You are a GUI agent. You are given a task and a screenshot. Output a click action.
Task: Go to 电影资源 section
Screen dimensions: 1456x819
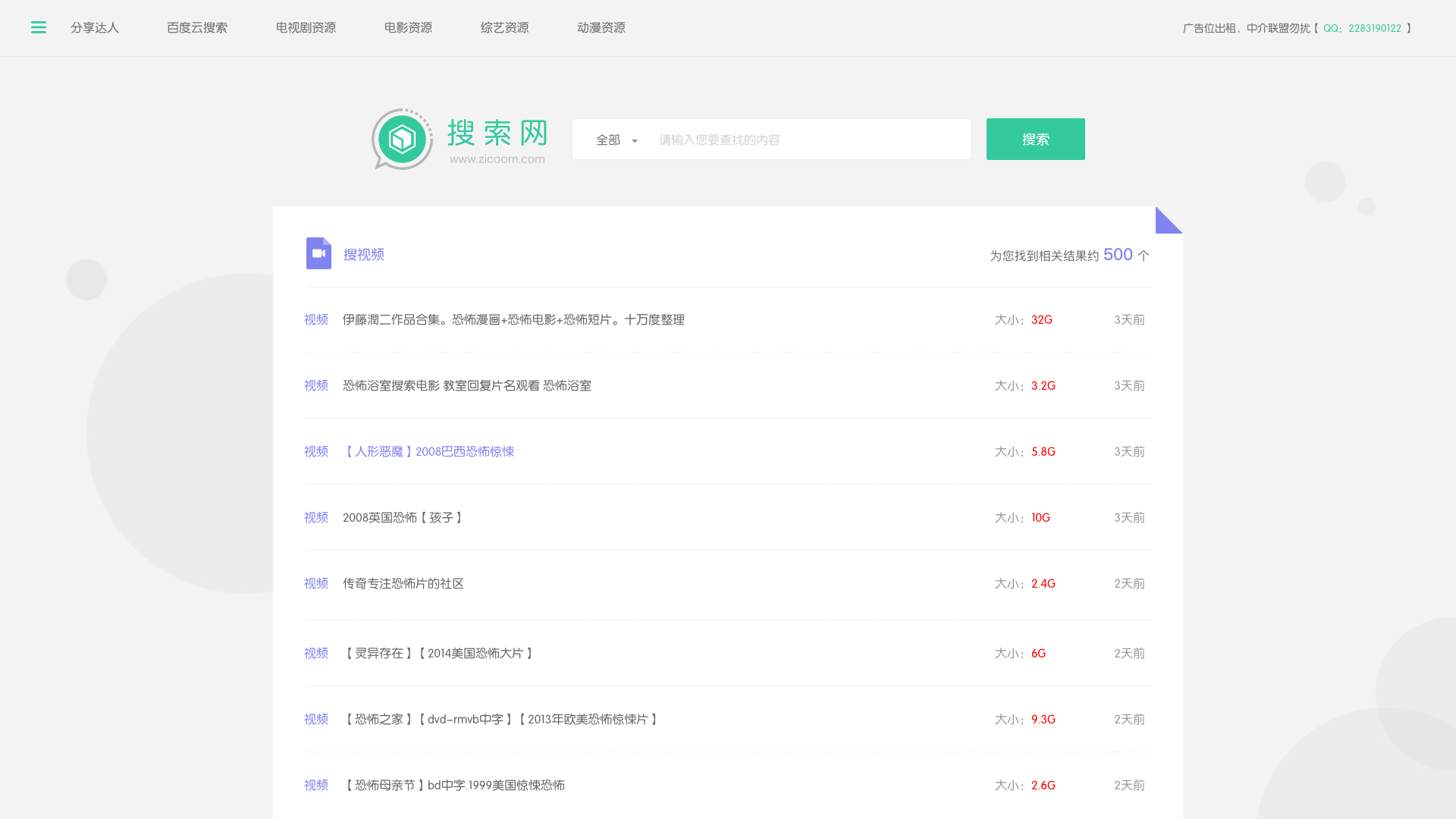408,27
